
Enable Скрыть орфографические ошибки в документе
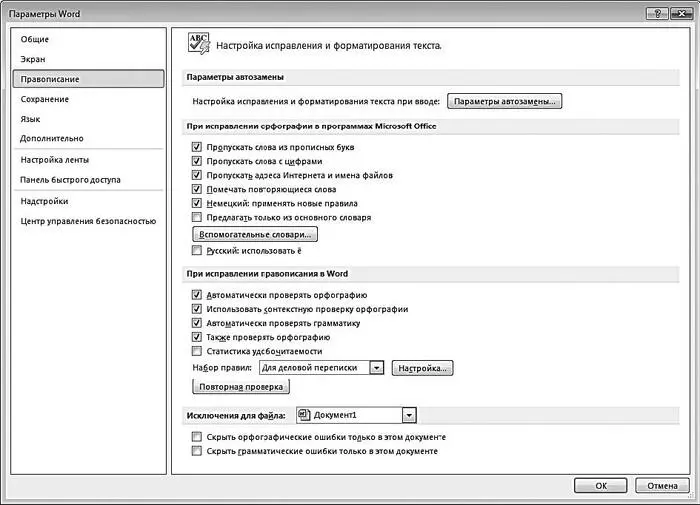tap(196, 437)
